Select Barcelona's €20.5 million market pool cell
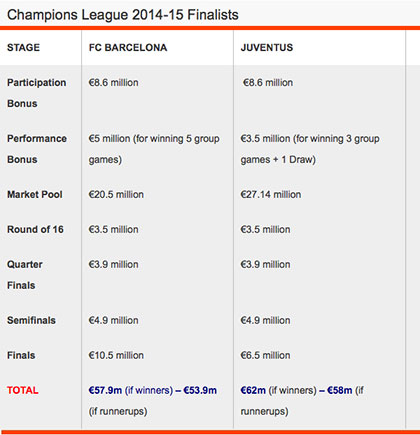 pos(116,194)
